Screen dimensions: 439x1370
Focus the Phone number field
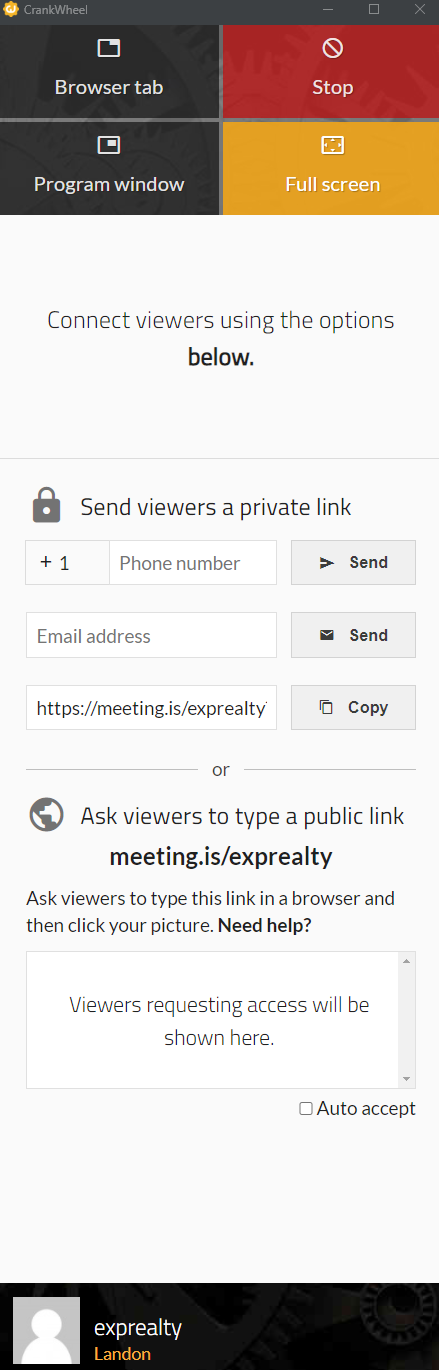[x=193, y=563]
